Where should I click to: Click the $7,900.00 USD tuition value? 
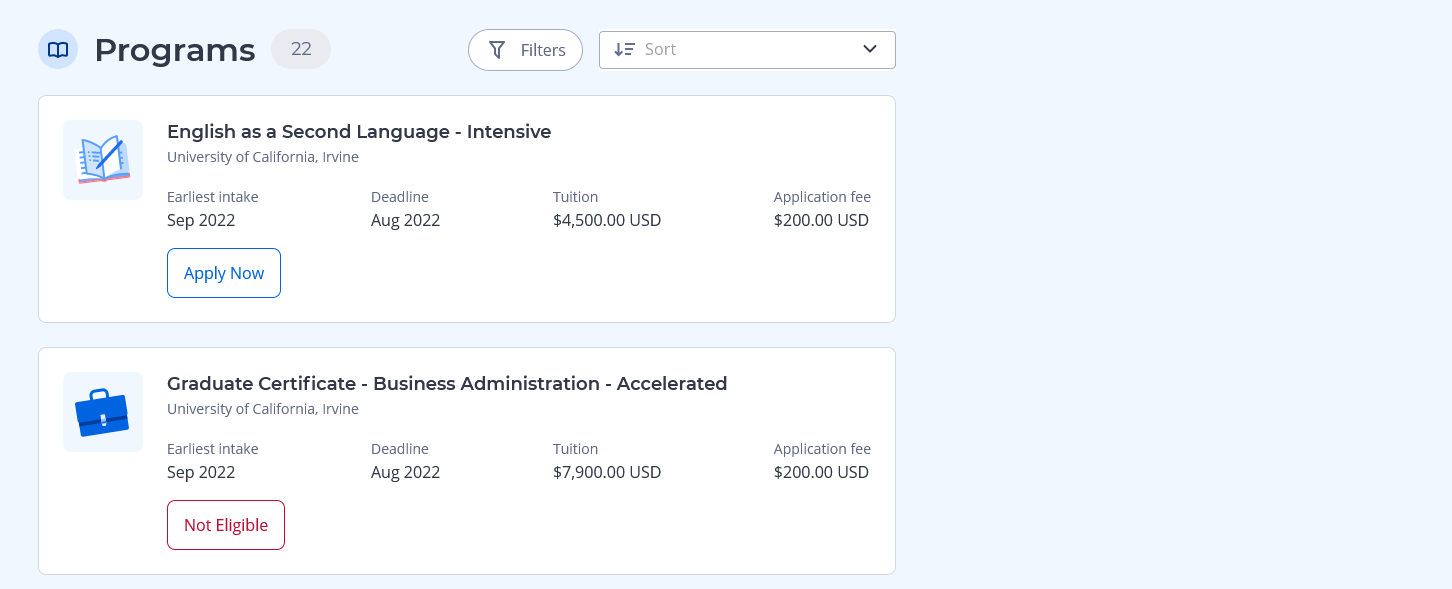[x=607, y=472]
